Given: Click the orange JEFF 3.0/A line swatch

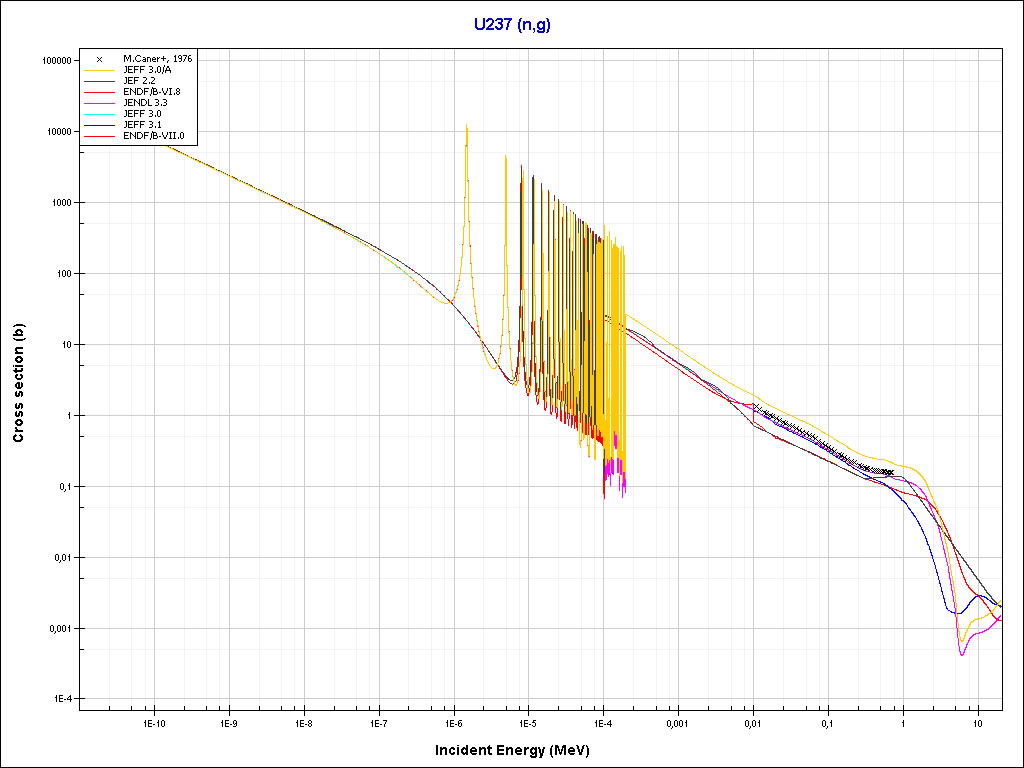Looking at the screenshot, I should [x=100, y=70].
